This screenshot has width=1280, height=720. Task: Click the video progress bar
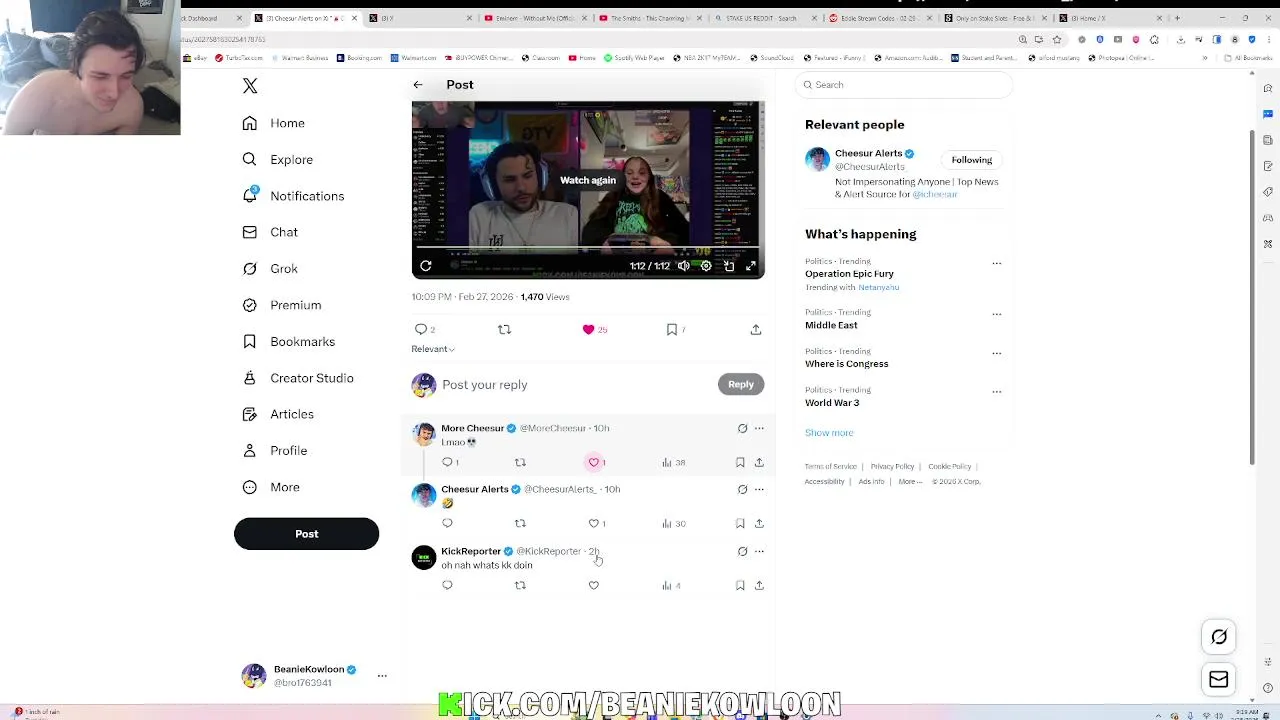pos(588,248)
